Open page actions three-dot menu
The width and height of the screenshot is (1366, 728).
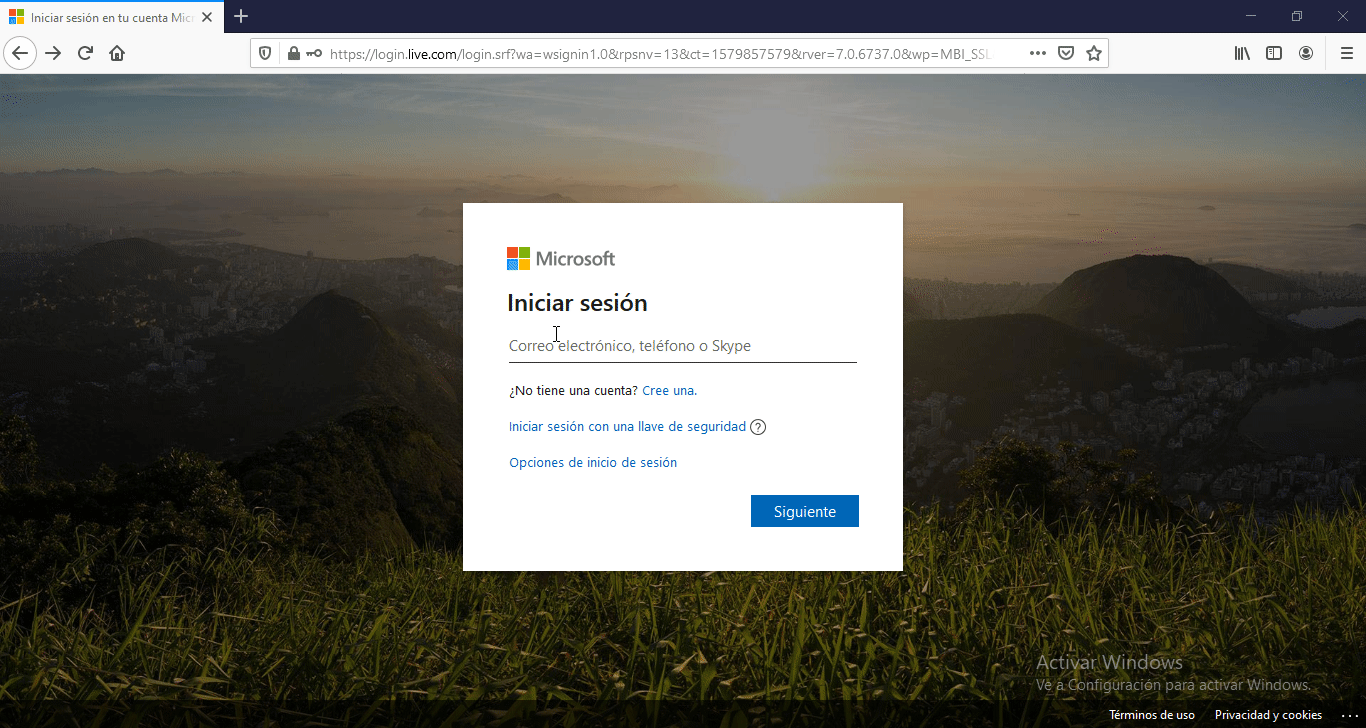(1038, 53)
